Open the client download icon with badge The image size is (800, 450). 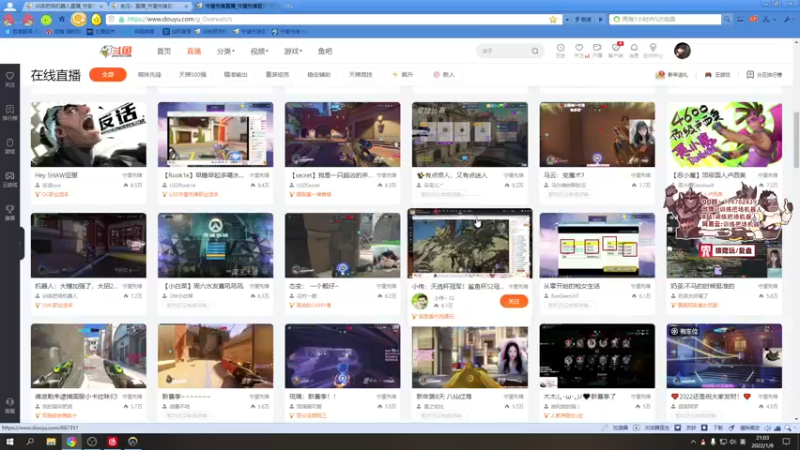616,50
